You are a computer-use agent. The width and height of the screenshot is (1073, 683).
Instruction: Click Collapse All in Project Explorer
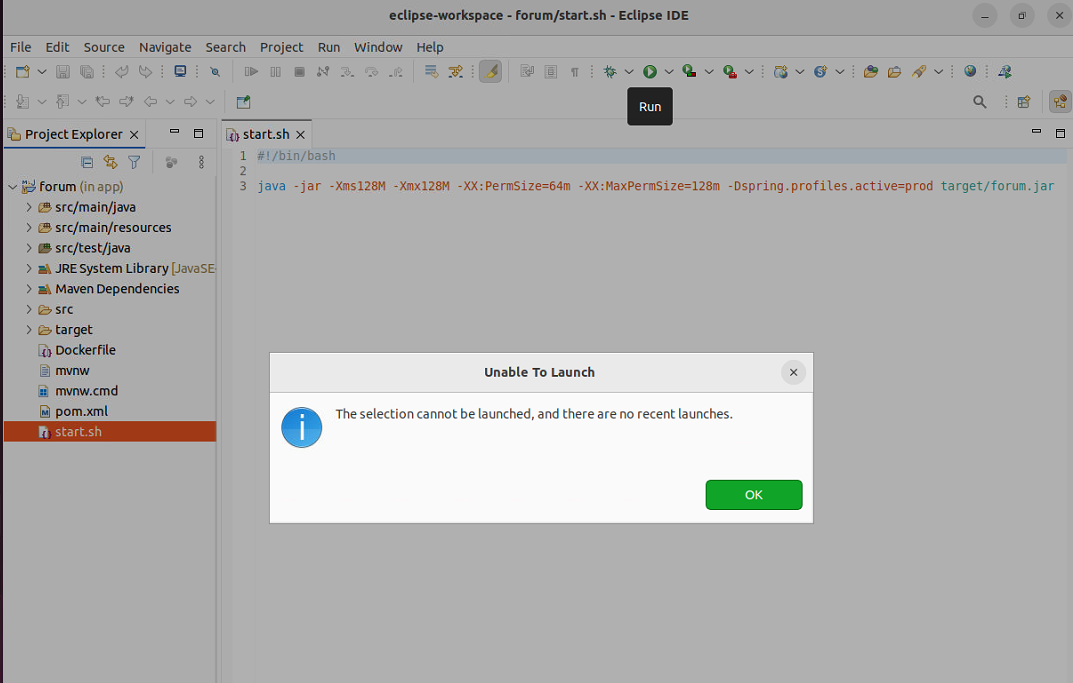click(x=87, y=162)
